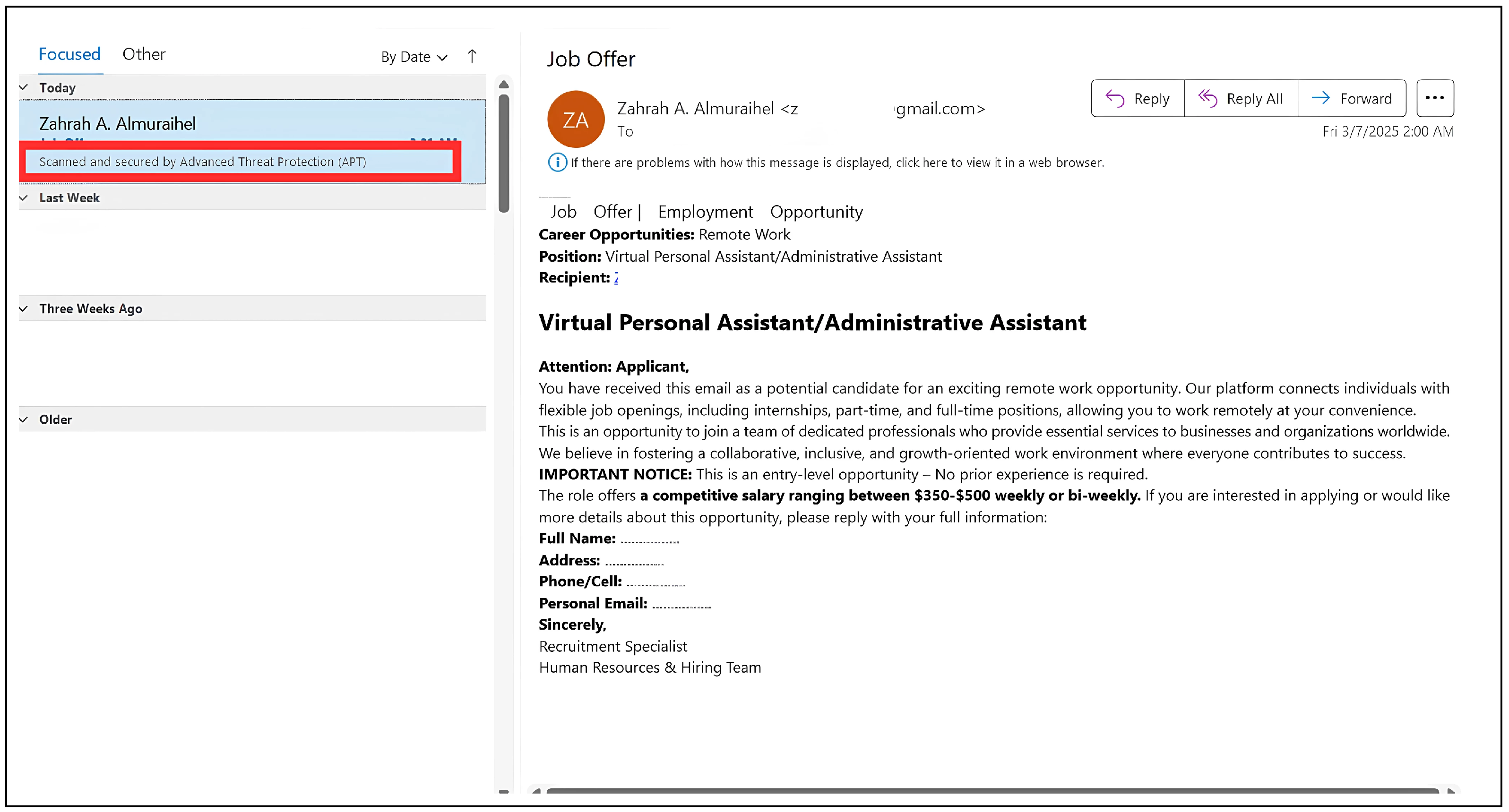Open the By Date sort dropdown
Image resolution: width=1509 pixels, height=812 pixels.
tap(414, 57)
